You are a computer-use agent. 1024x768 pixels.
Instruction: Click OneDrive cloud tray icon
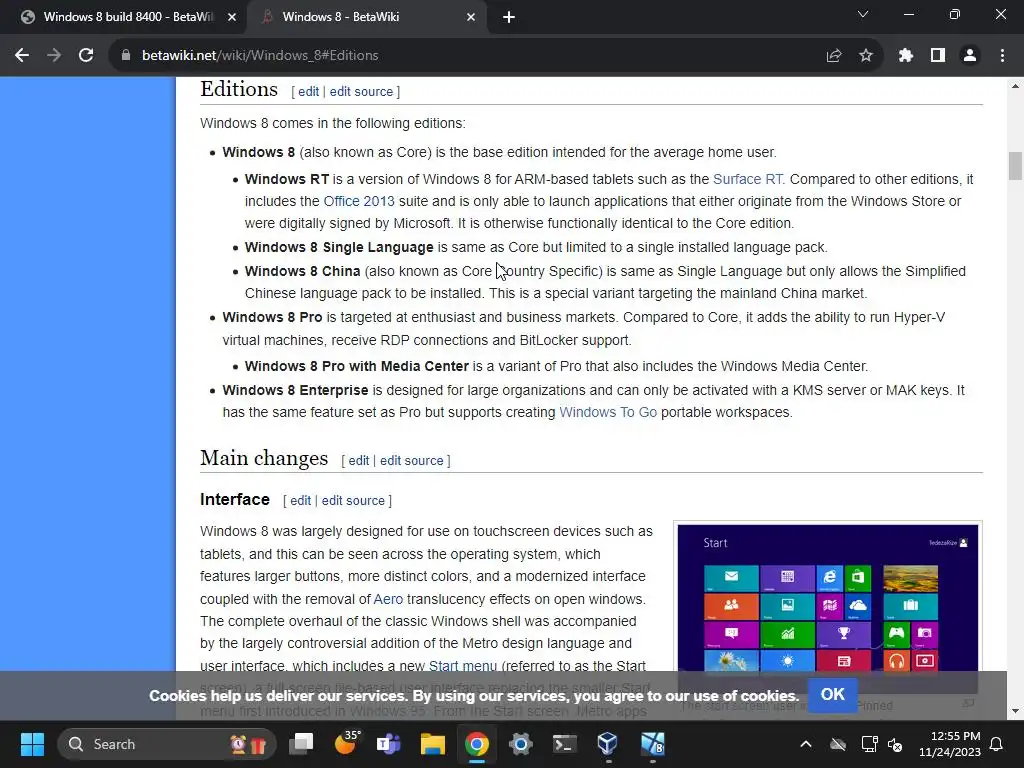(x=838, y=744)
